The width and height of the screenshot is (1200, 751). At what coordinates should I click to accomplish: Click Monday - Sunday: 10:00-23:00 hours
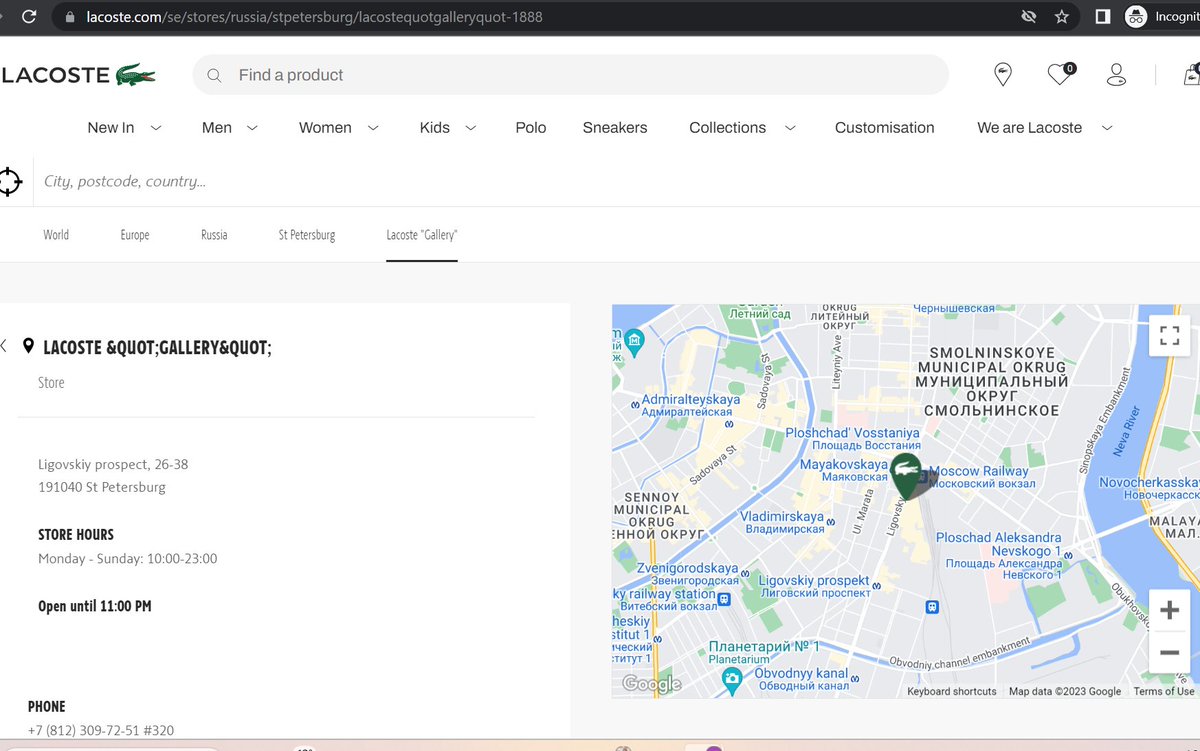pyautogui.click(x=128, y=559)
